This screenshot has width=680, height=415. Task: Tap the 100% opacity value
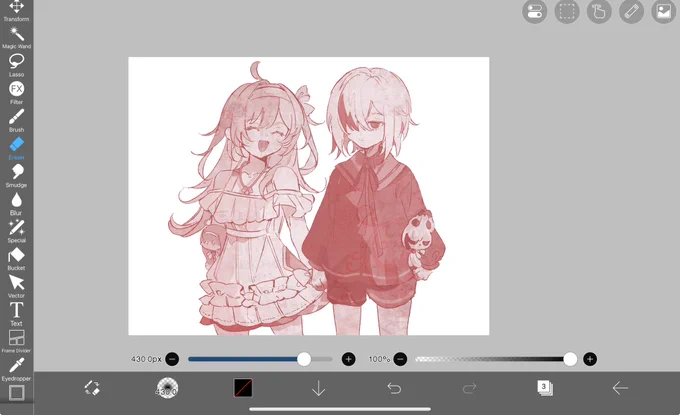tap(379, 359)
